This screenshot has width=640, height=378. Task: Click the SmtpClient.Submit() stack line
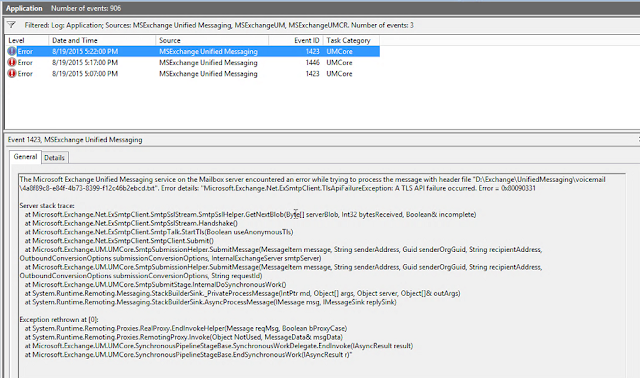click(119, 240)
